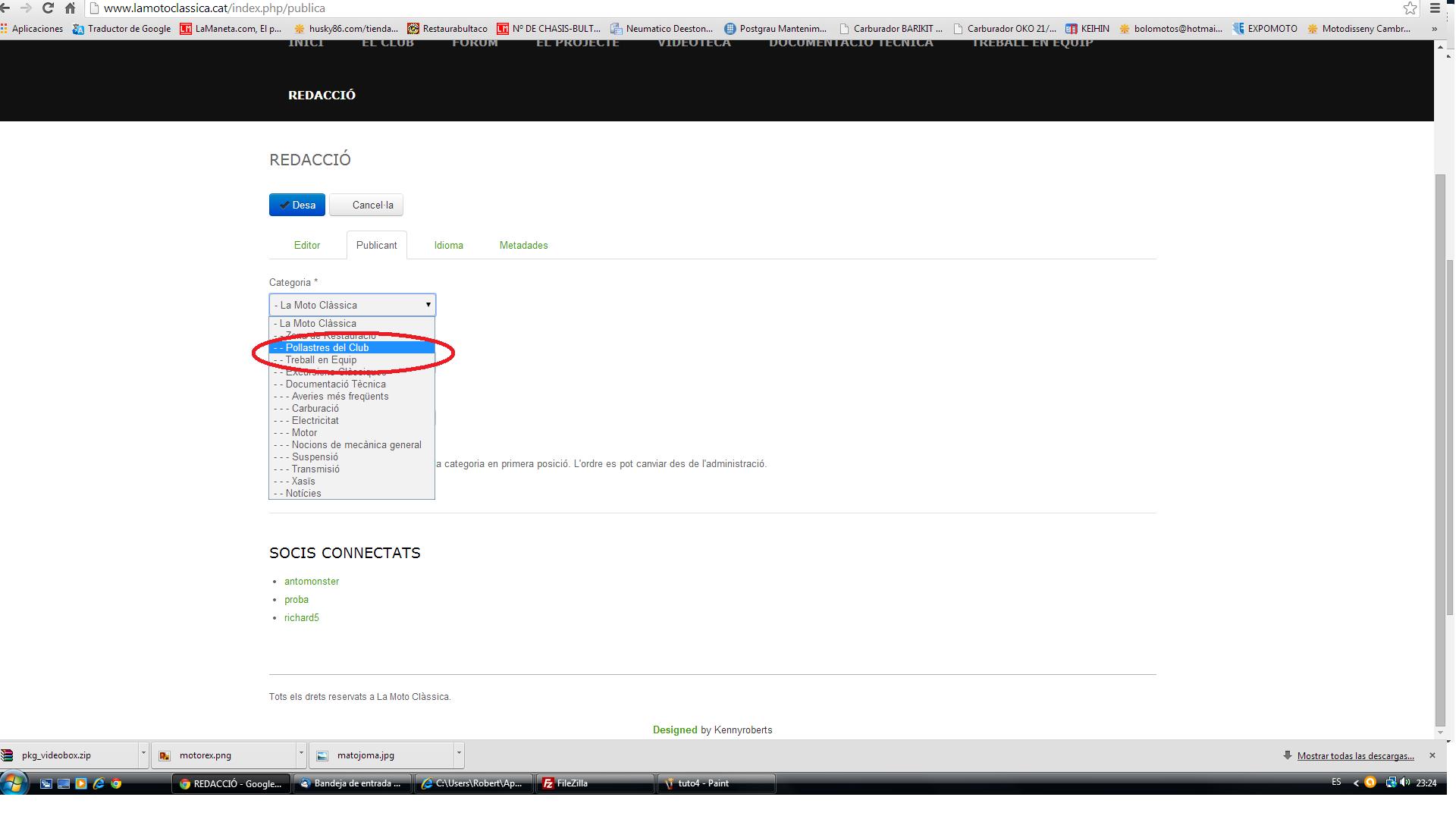Choose 'Notícies' category option
Screen dimensions: 1456x819
pyautogui.click(x=352, y=493)
